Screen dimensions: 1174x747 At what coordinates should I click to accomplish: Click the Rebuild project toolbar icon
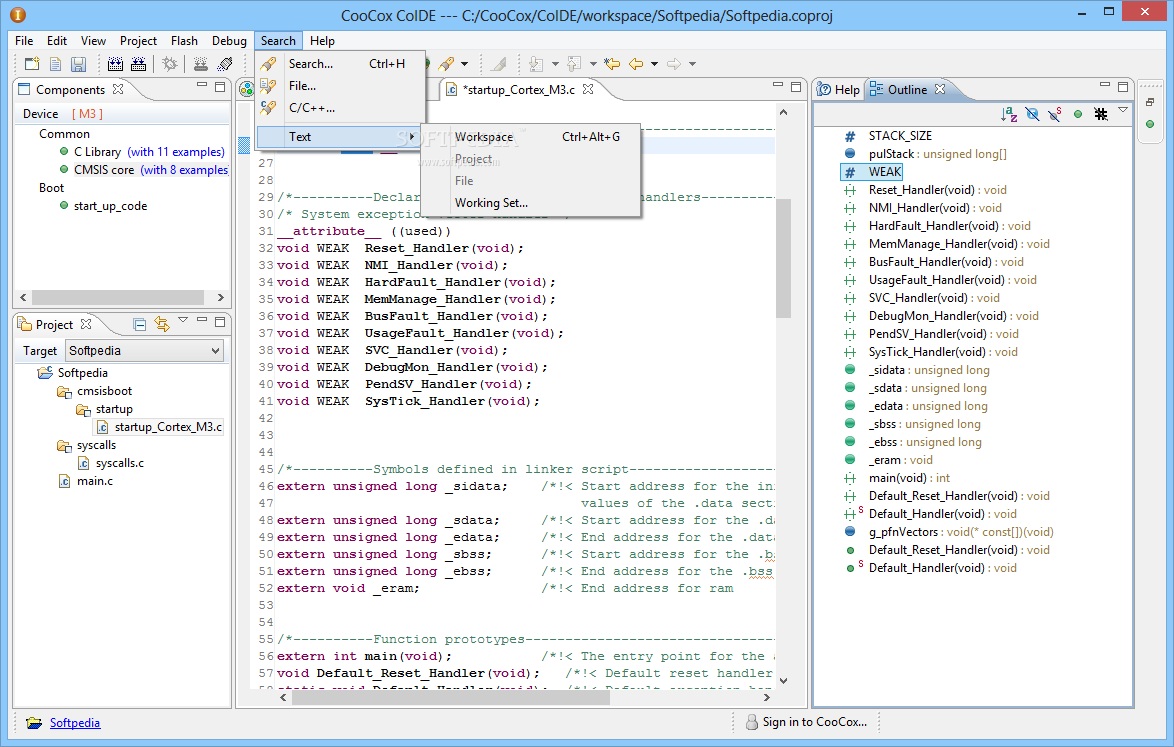pyautogui.click(x=139, y=64)
